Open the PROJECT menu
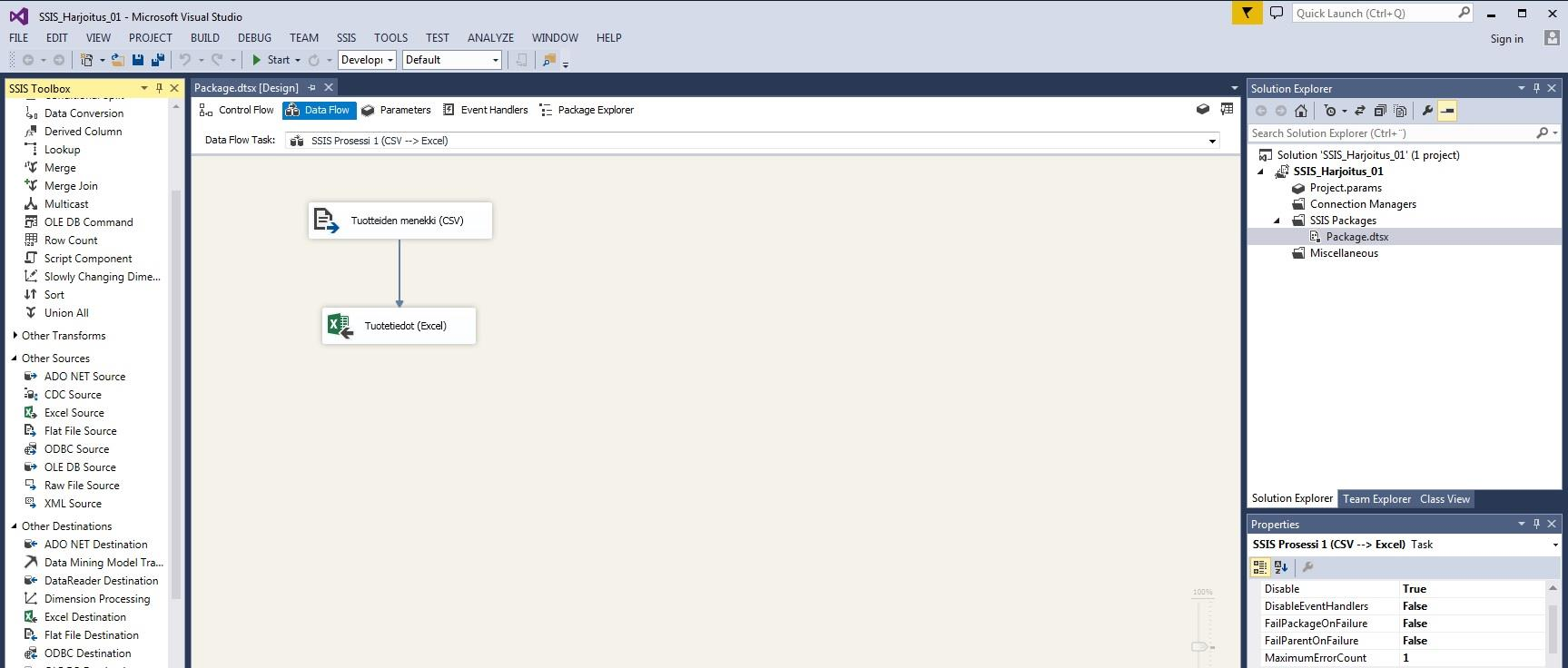 pyautogui.click(x=151, y=37)
